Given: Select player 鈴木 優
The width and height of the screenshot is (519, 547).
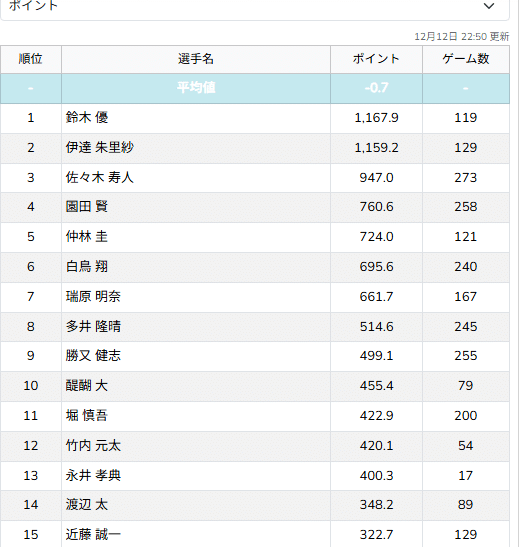Looking at the screenshot, I should 87,118.
